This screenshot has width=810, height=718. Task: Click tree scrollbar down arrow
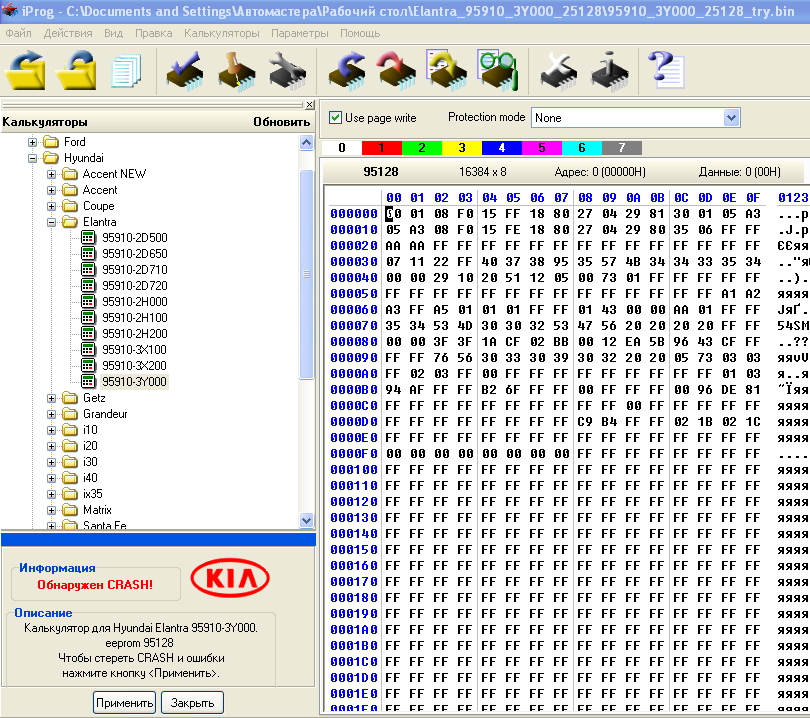307,520
